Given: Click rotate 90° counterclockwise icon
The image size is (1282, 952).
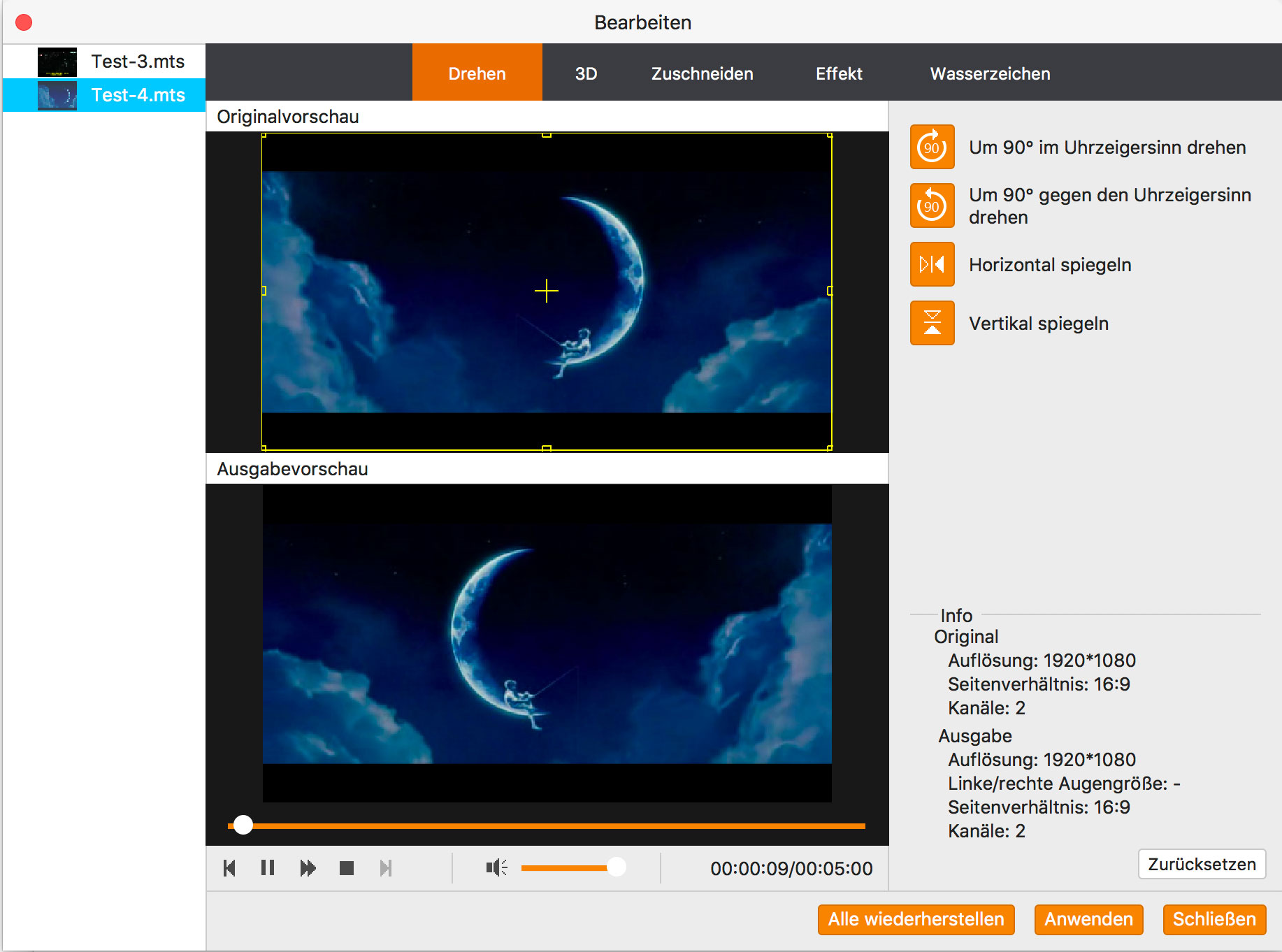Looking at the screenshot, I should [932, 205].
